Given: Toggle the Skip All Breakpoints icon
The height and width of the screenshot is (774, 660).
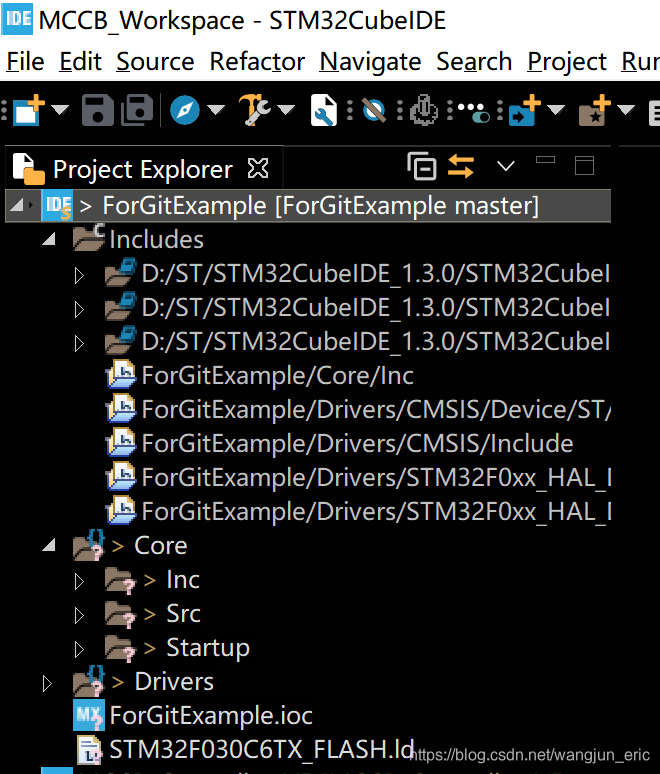Looking at the screenshot, I should click(x=374, y=110).
